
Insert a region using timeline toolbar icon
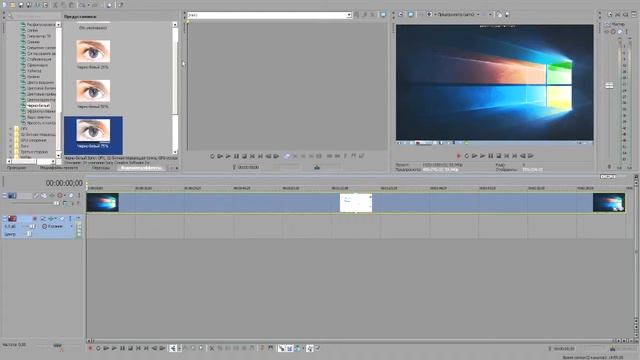tap(271, 348)
